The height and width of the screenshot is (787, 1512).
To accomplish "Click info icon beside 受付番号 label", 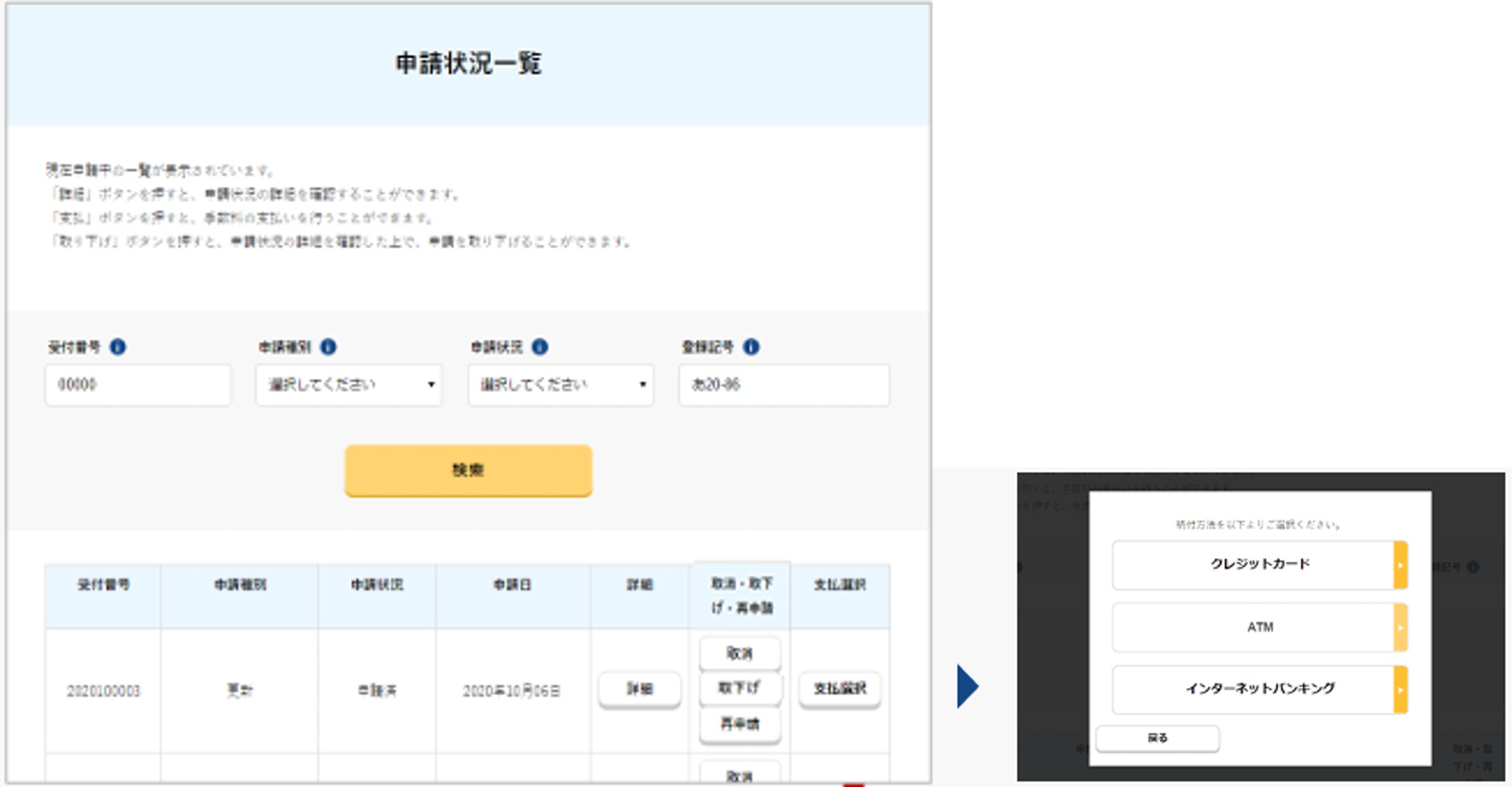I will tap(118, 346).
